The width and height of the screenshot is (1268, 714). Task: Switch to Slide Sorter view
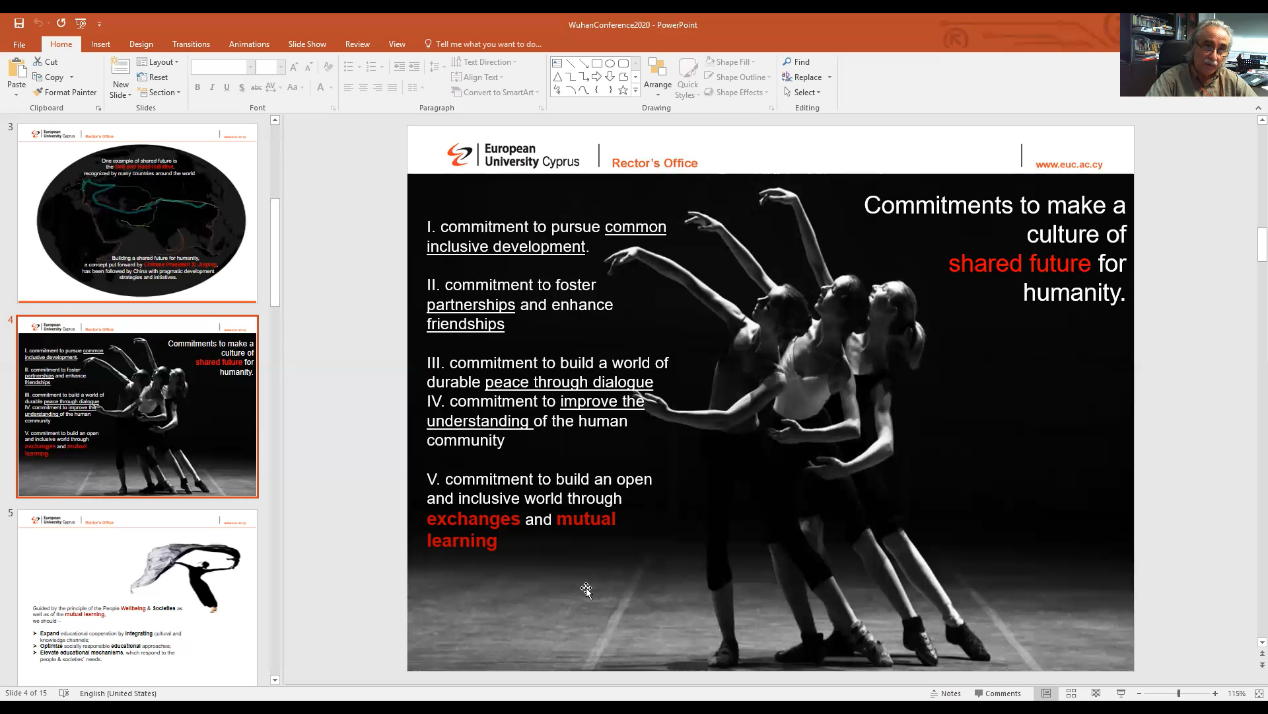tap(1070, 693)
